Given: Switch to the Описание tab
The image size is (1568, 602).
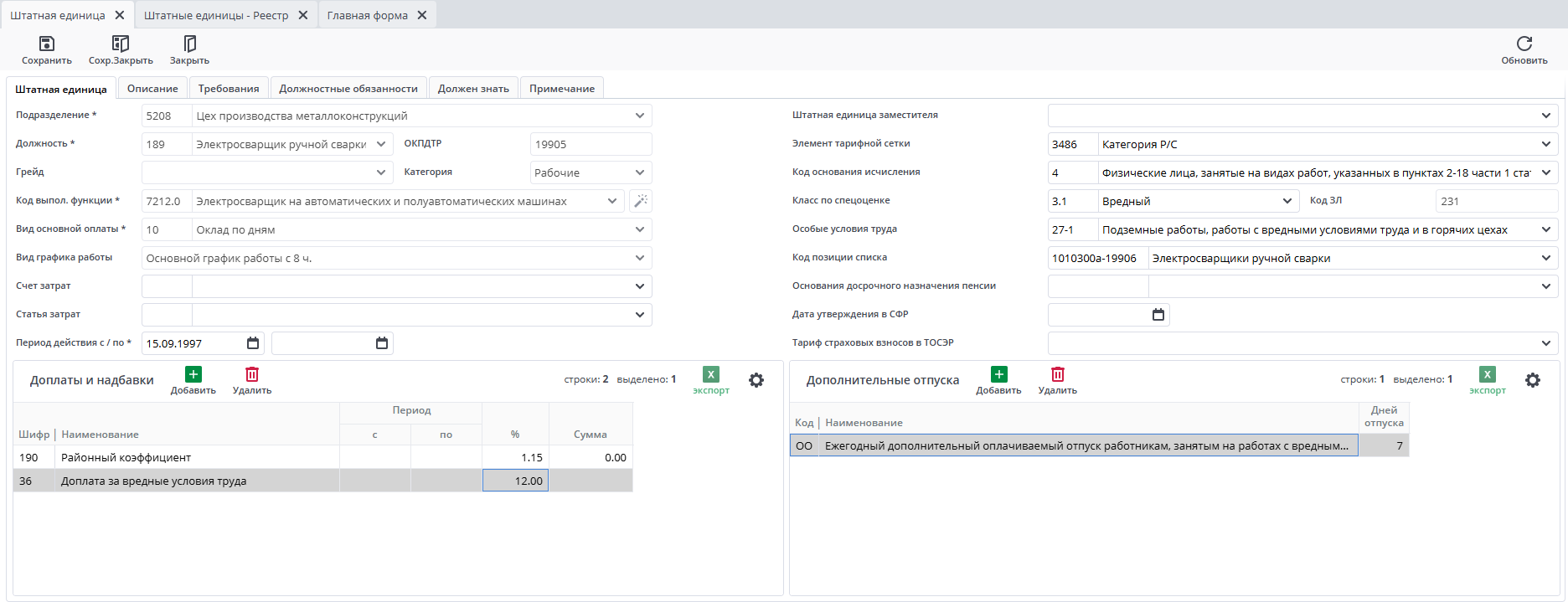Looking at the screenshot, I should tap(152, 89).
